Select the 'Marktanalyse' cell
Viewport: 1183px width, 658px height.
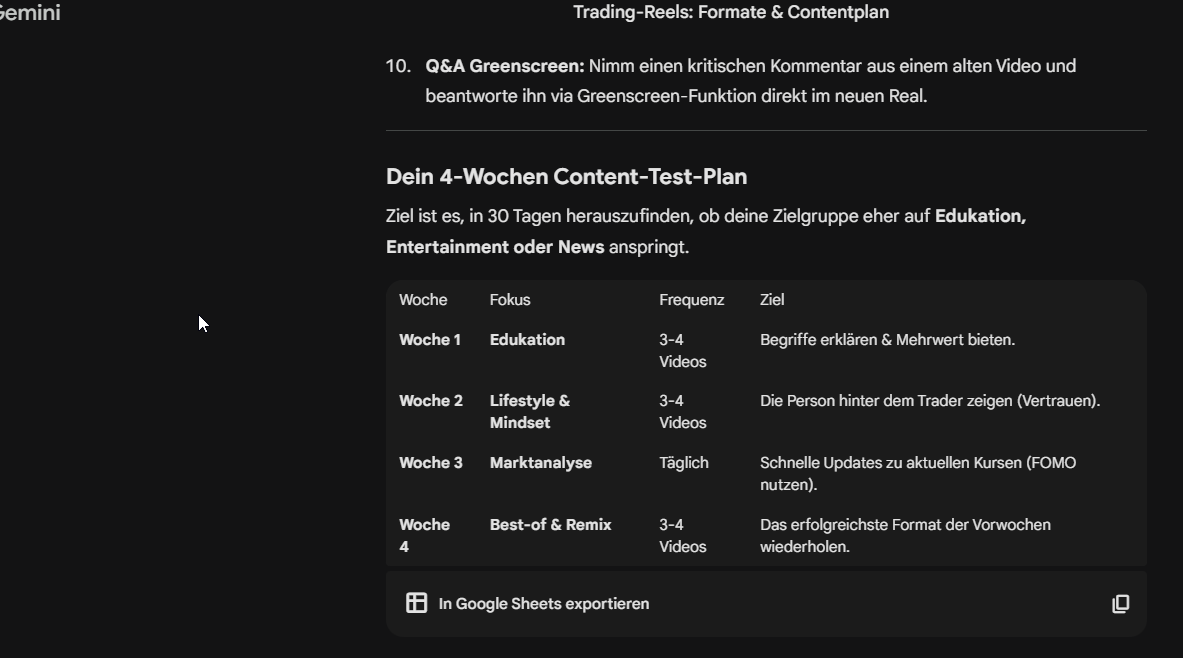tap(540, 462)
